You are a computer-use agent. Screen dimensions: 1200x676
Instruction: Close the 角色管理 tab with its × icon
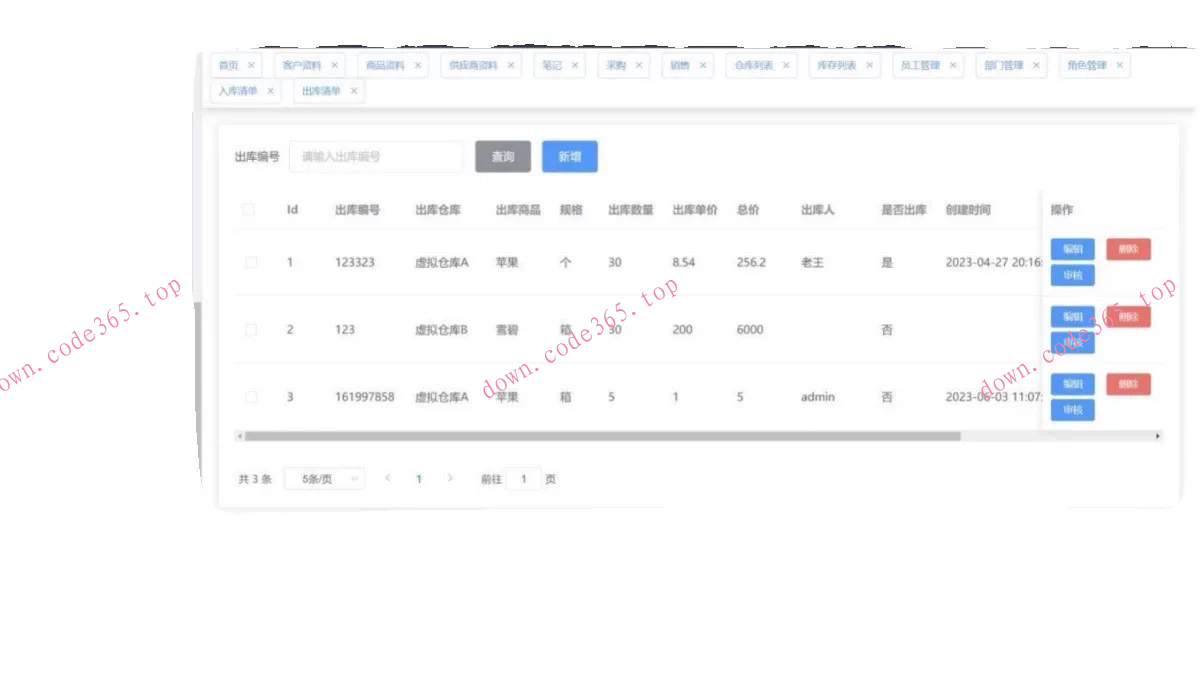[x=1120, y=65]
